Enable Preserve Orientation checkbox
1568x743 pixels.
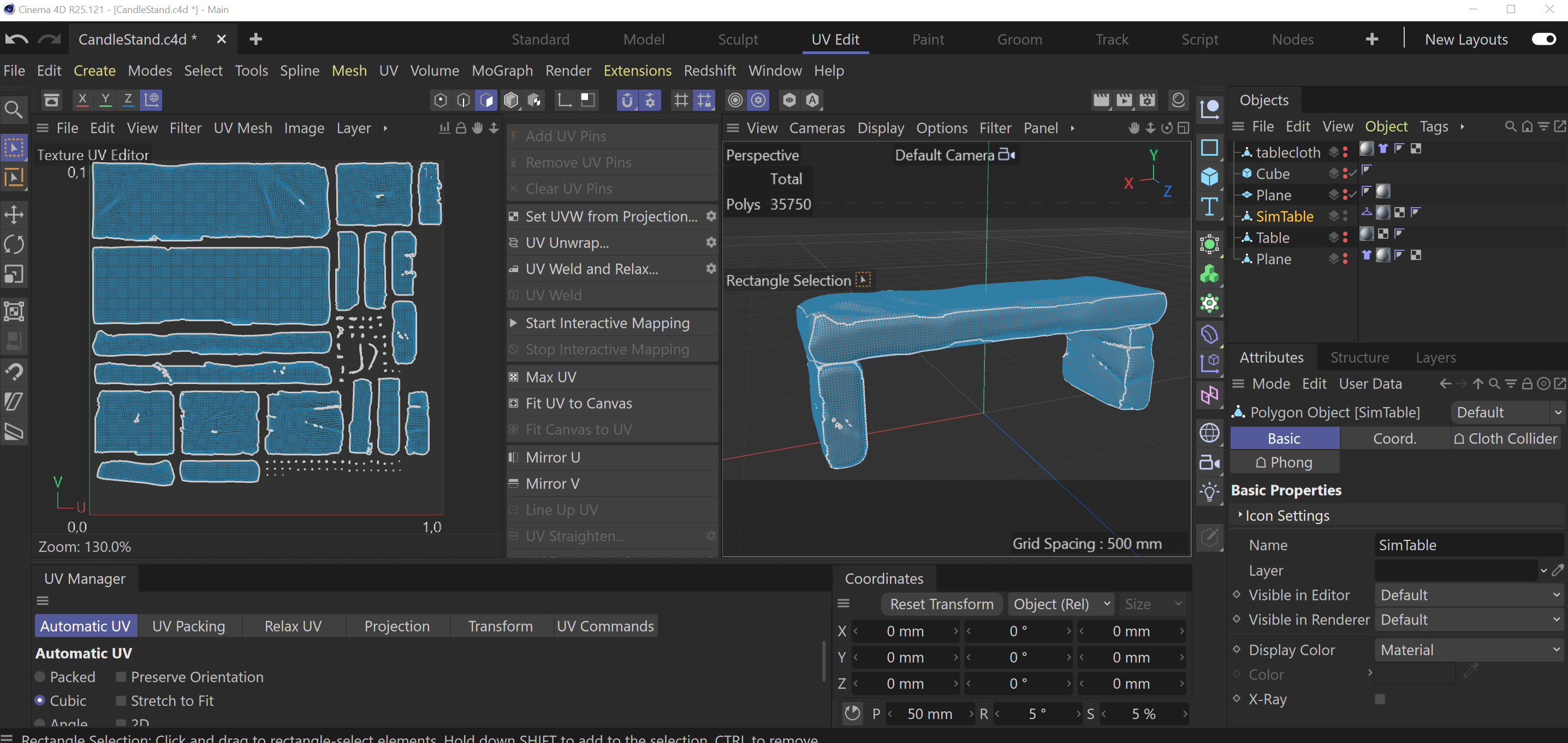[x=121, y=676]
